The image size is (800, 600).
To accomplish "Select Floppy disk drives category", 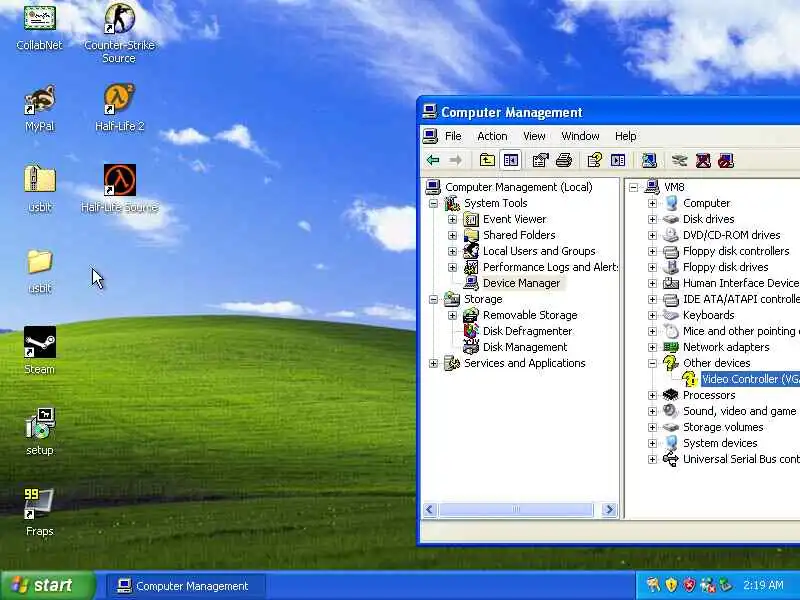I will 726,267.
